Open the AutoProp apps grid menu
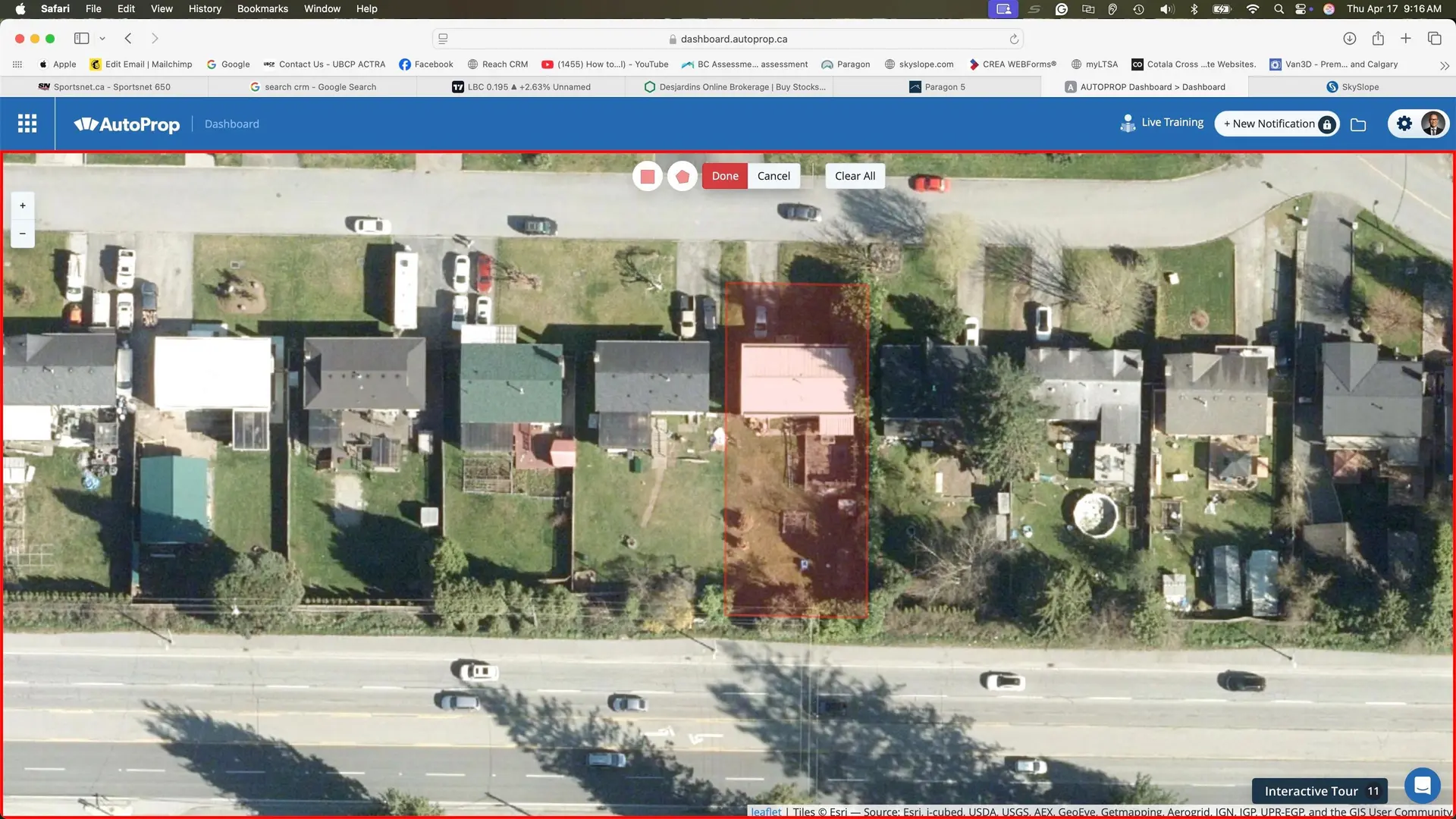 (27, 123)
